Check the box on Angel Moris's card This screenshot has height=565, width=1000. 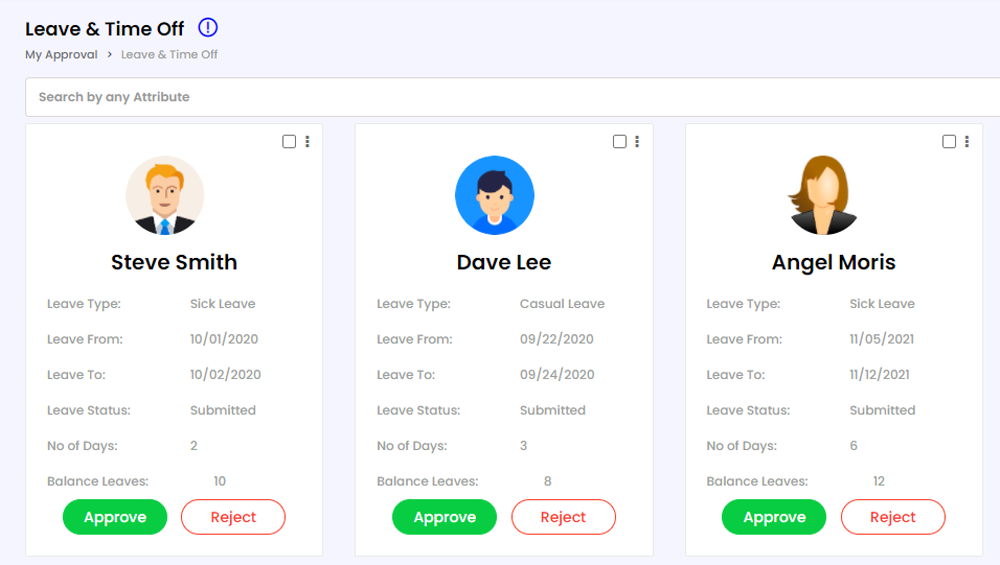tap(949, 142)
